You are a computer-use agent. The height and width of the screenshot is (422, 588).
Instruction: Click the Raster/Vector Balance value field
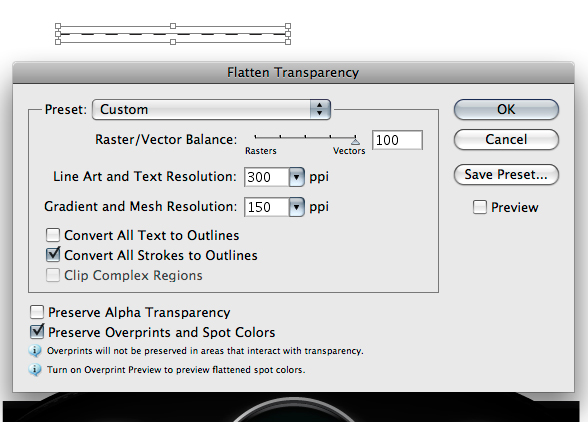tap(398, 140)
